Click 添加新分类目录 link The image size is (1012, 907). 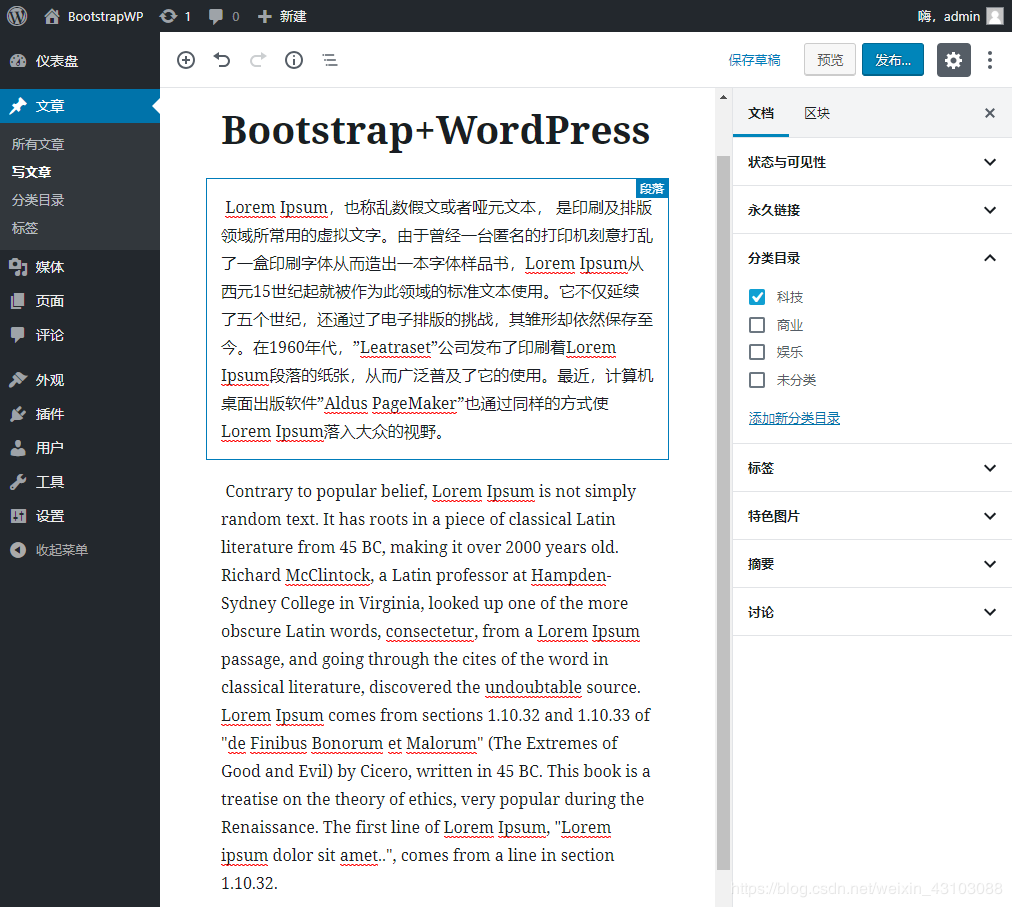click(x=794, y=418)
